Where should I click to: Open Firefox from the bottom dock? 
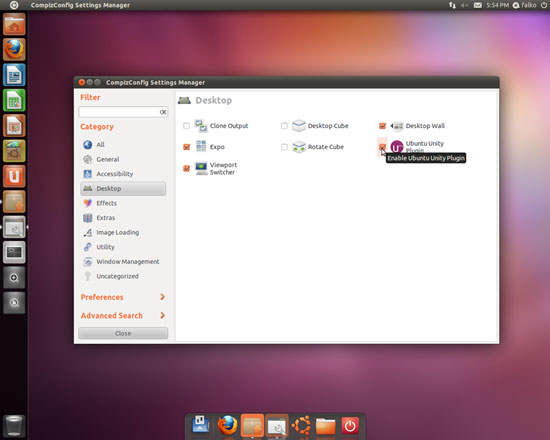227,425
